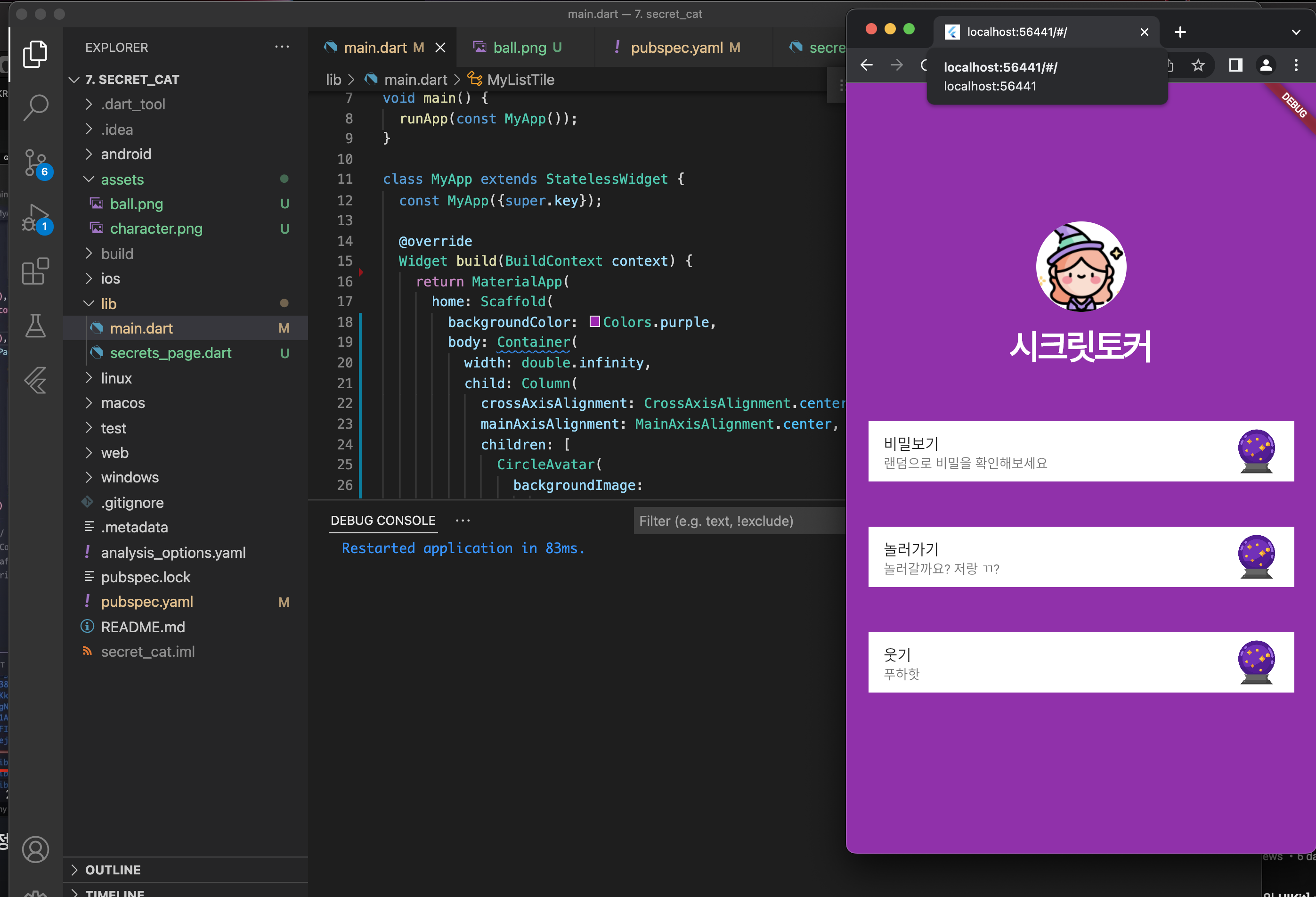Click the 놀러가기 list tile

[1080, 557]
